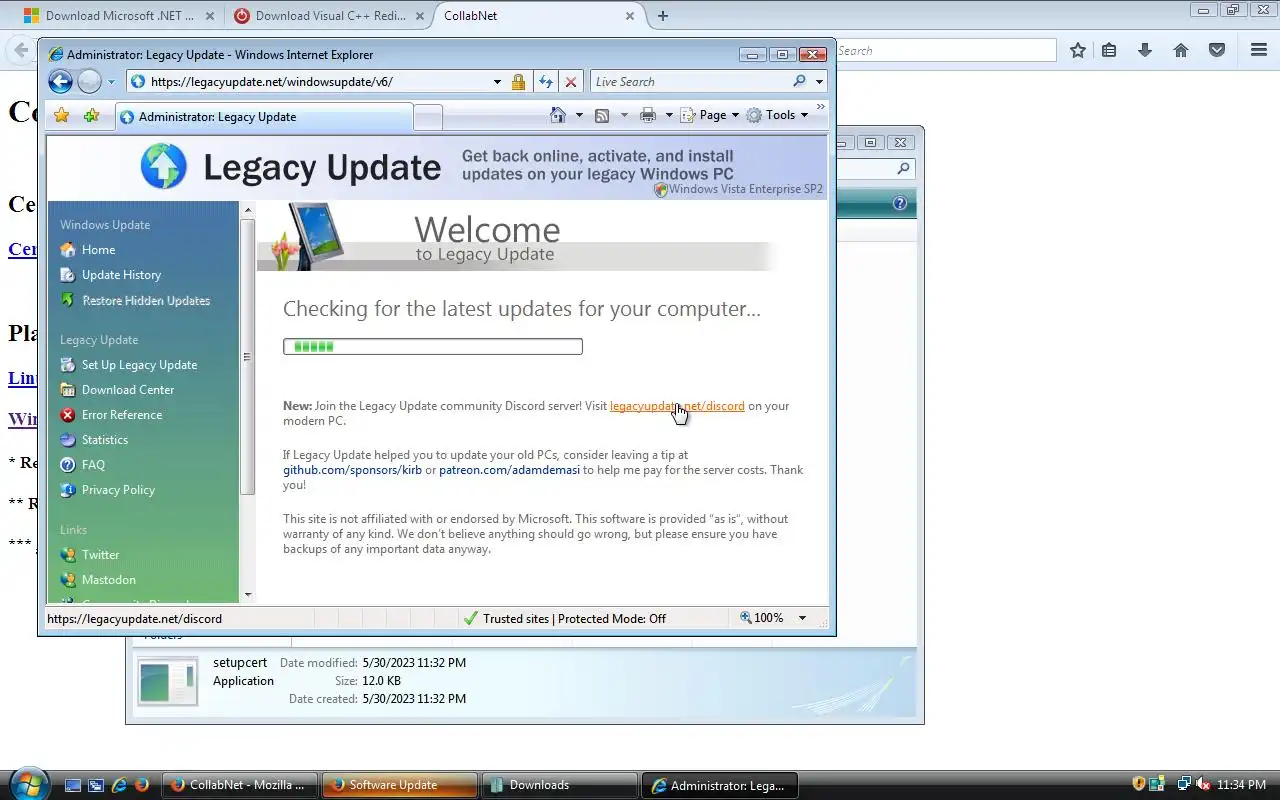1280x800 pixels.
Task: Click the Statistics sidebar link
Action: (105, 440)
